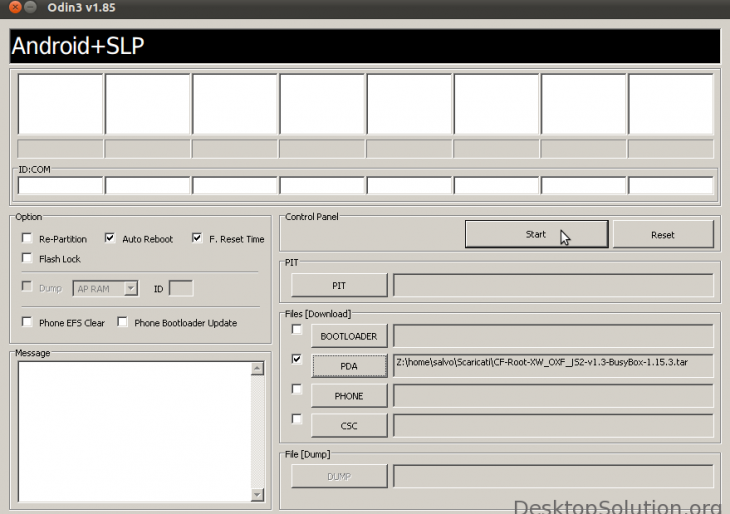Screen dimensions: 730x514
Task: Click the Start button
Action: (536, 235)
